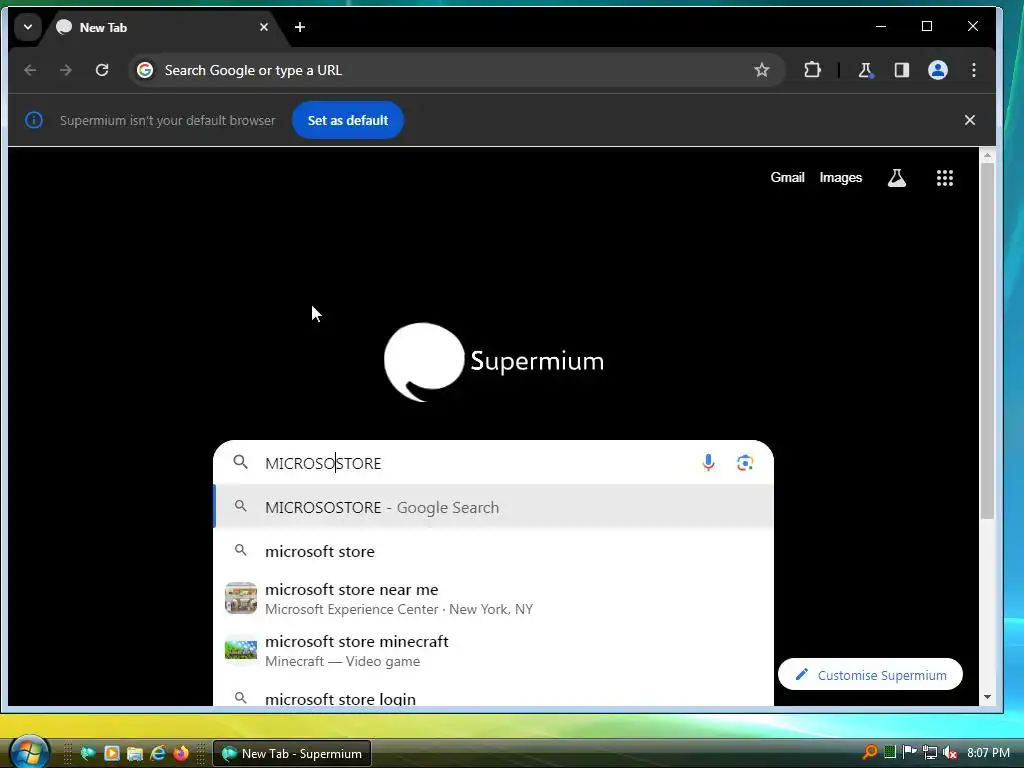Viewport: 1024px width, 768px height.
Task: Open the Images link
Action: tap(840, 178)
